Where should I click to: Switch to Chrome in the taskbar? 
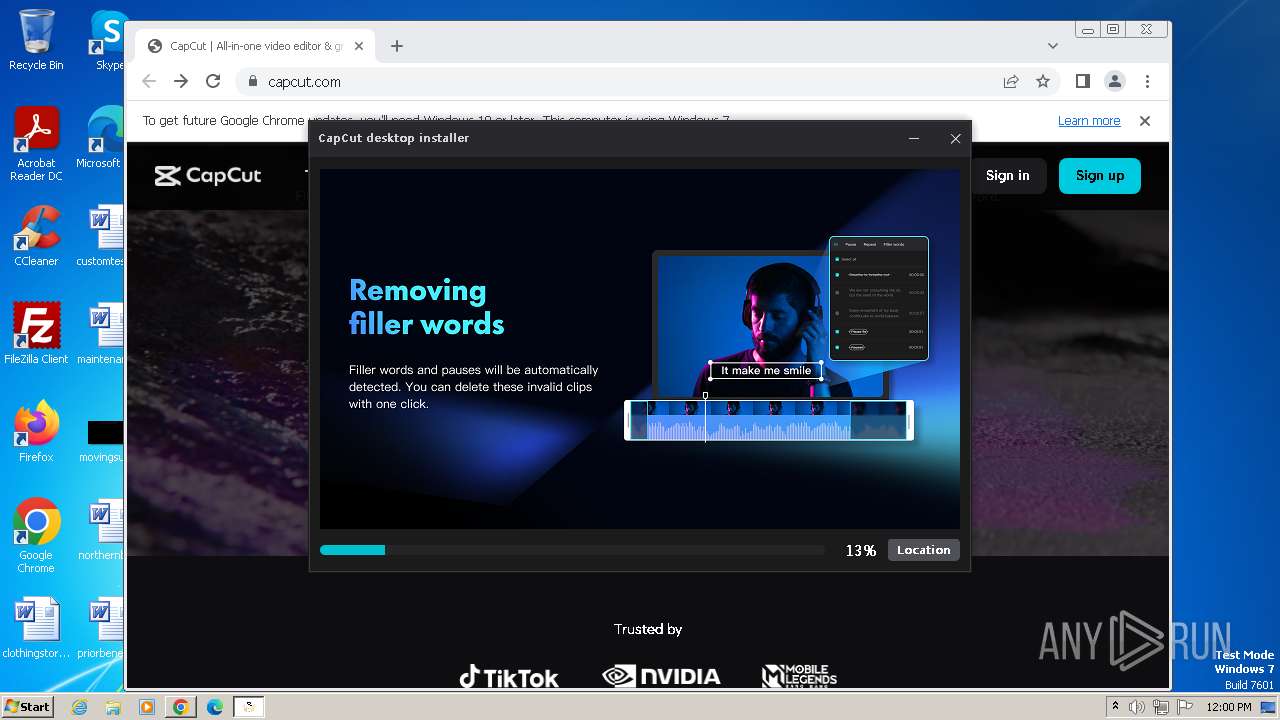tap(181, 707)
